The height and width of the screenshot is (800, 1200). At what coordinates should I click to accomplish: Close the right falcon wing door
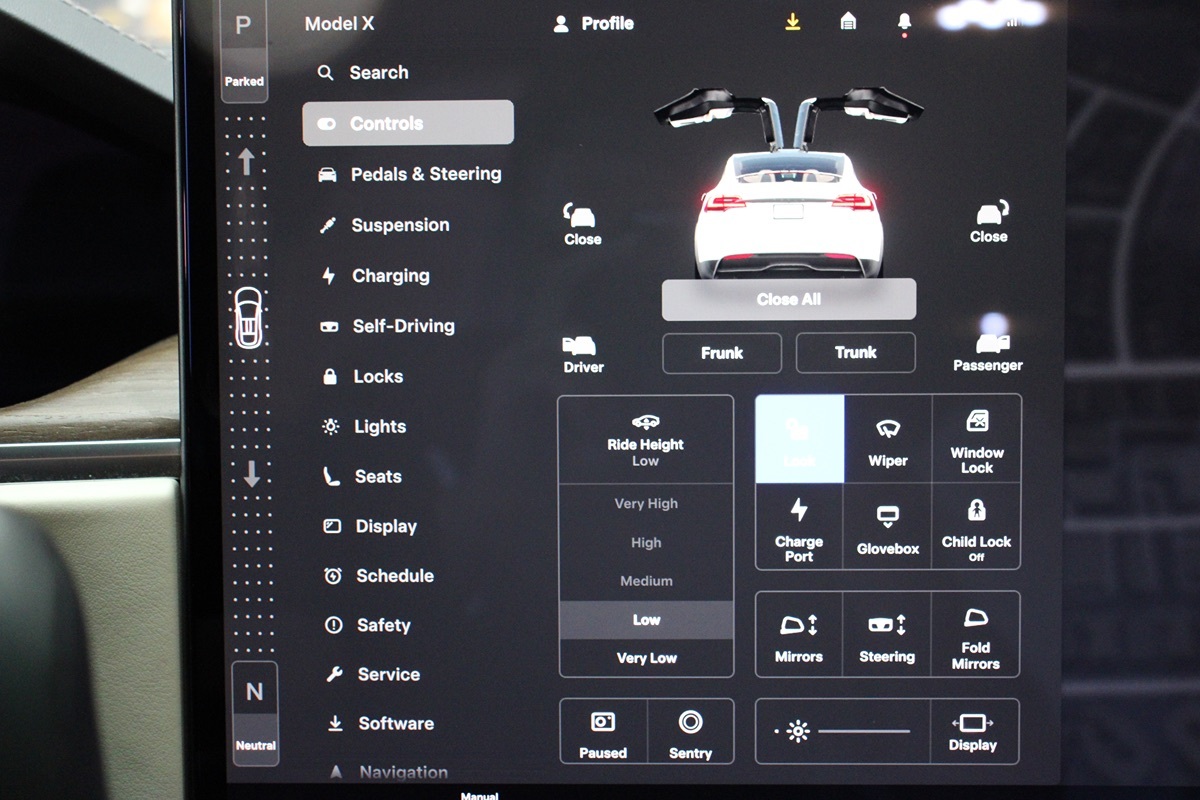989,222
